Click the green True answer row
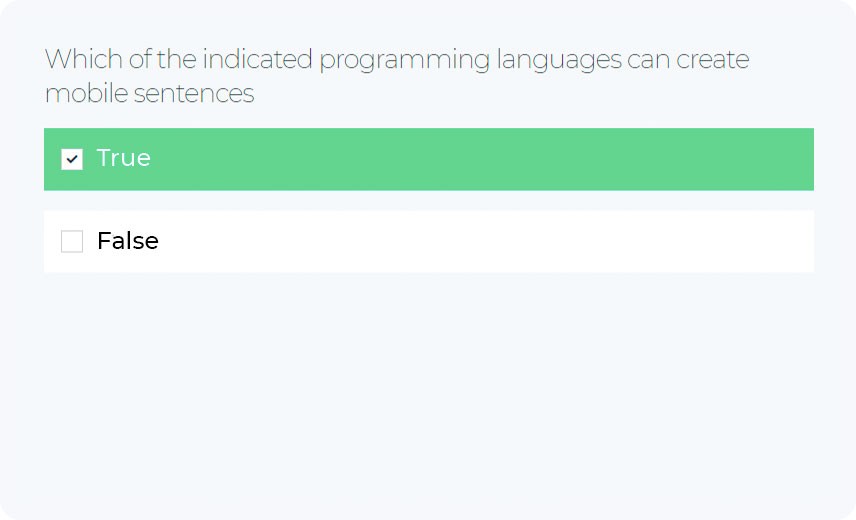 pyautogui.click(x=428, y=159)
